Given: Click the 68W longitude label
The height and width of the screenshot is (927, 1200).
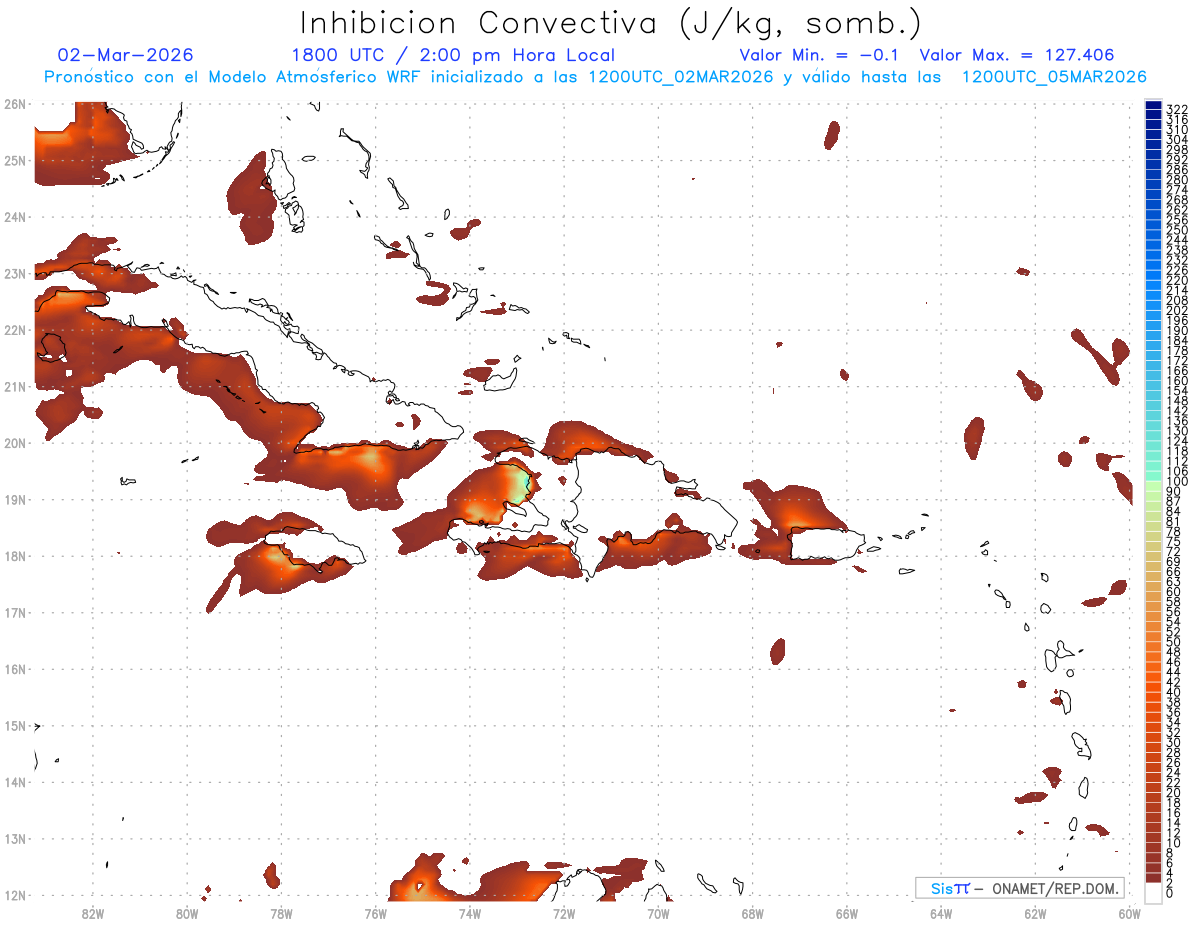Looking at the screenshot, I should [x=752, y=913].
